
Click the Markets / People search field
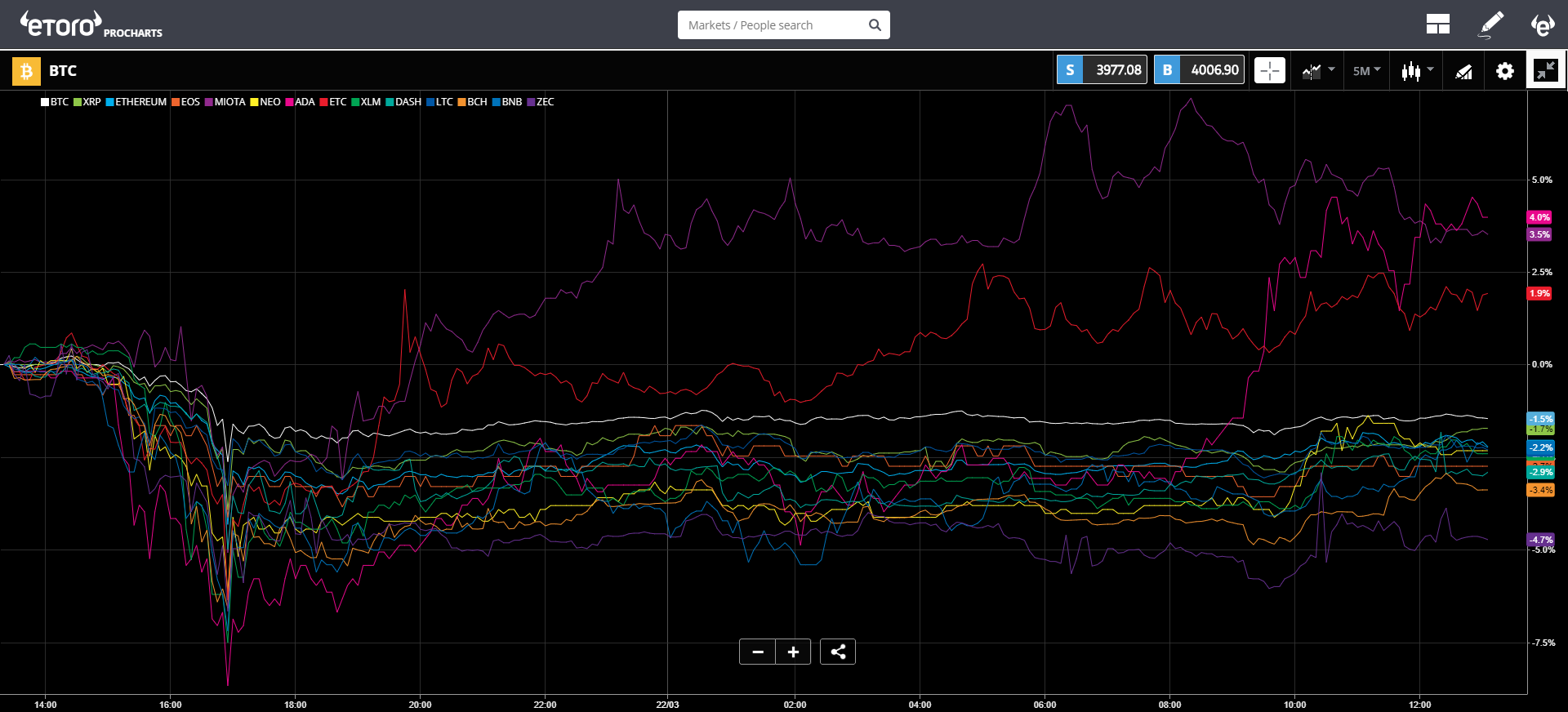(772, 25)
